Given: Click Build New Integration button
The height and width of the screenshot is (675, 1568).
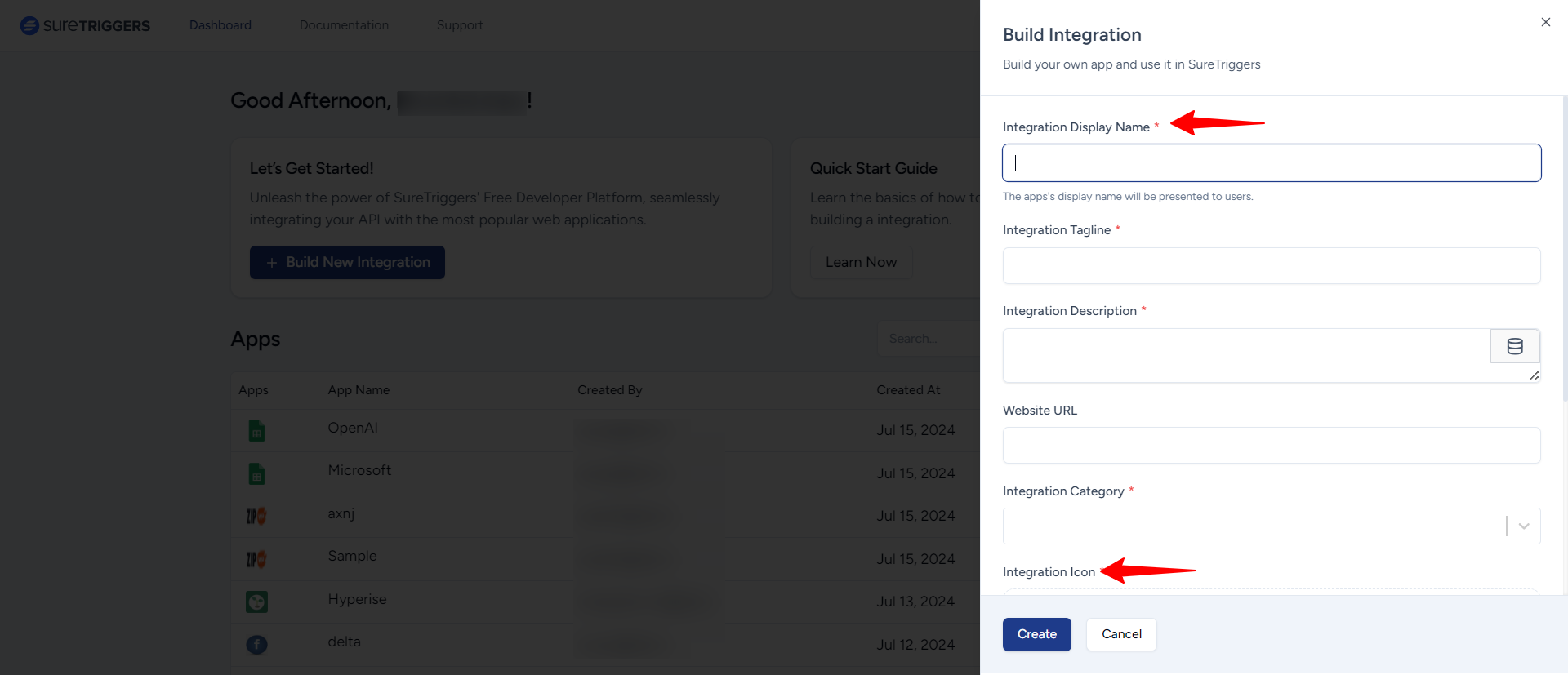Looking at the screenshot, I should (347, 262).
